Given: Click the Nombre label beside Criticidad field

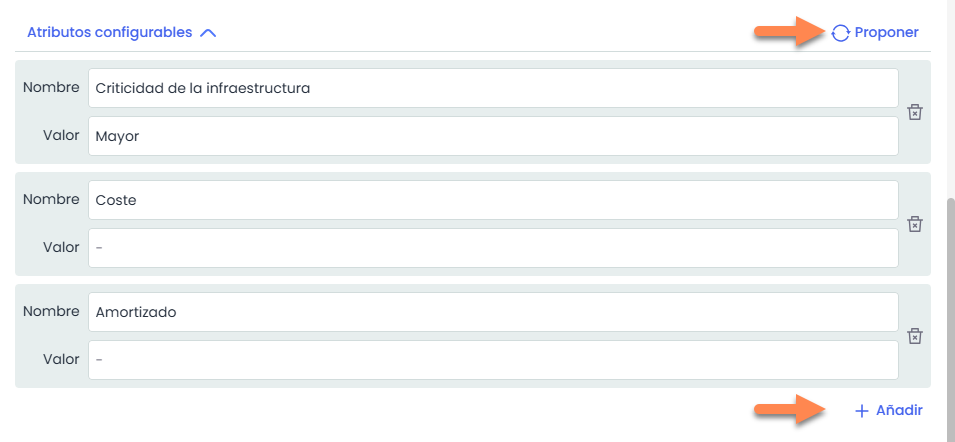Looking at the screenshot, I should 52,87.
